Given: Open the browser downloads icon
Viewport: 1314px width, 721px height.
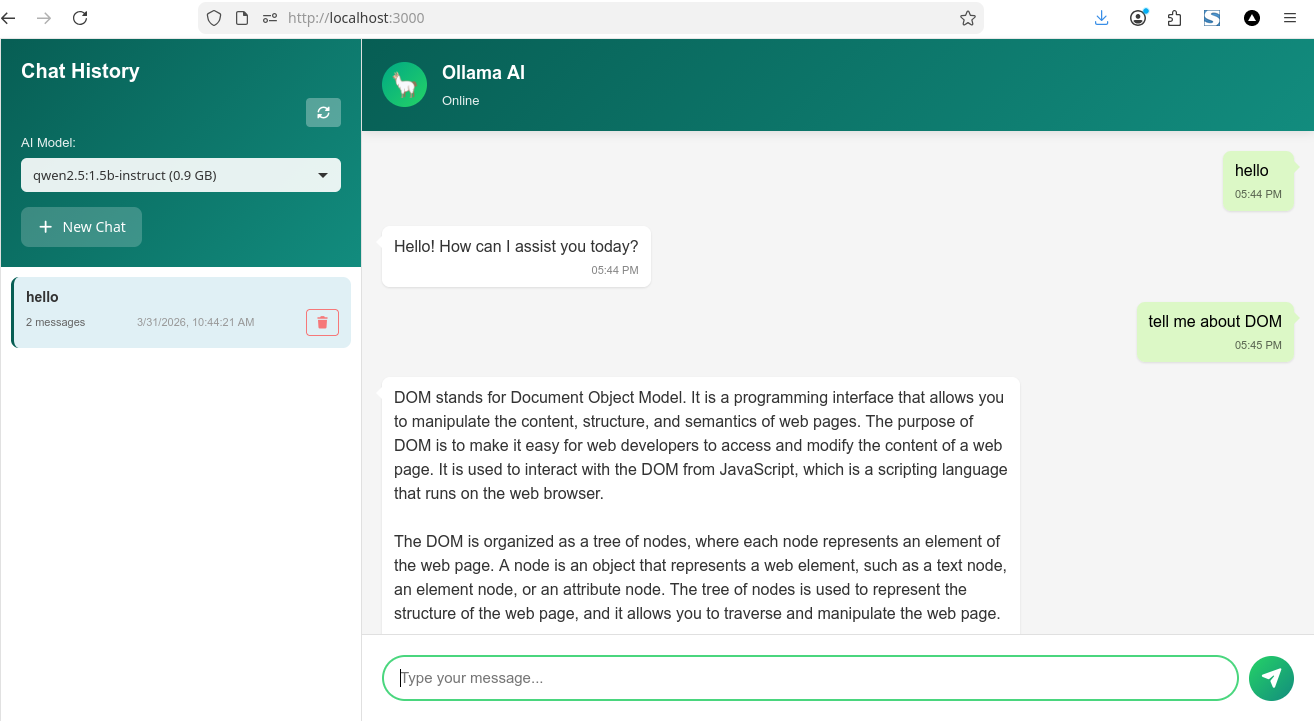Looking at the screenshot, I should click(1101, 17).
